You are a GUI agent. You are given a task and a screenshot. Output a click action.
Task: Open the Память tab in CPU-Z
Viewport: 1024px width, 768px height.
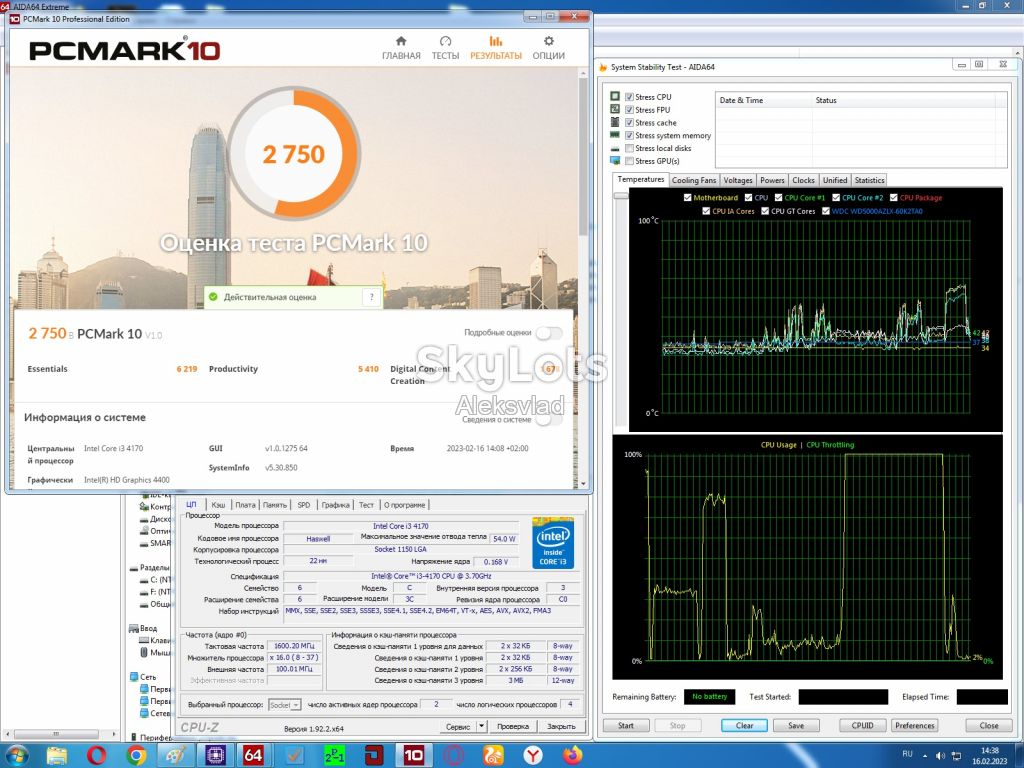(x=275, y=505)
